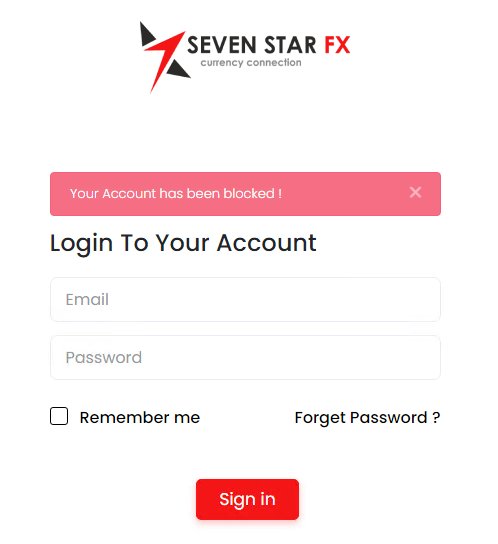
Task: Focus the Password input field
Action: [x=245, y=357]
